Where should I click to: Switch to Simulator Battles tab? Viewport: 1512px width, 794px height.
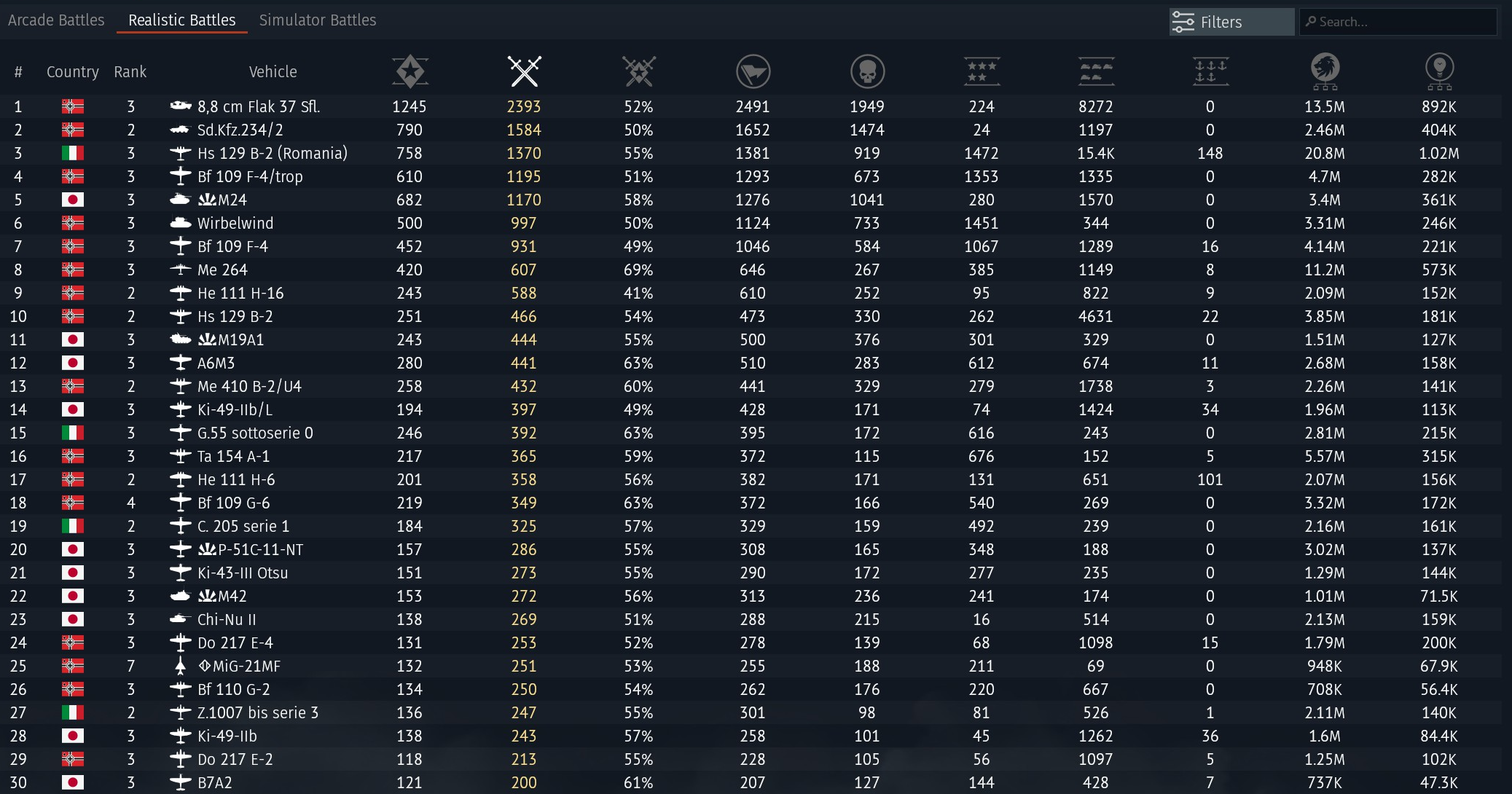pyautogui.click(x=318, y=20)
